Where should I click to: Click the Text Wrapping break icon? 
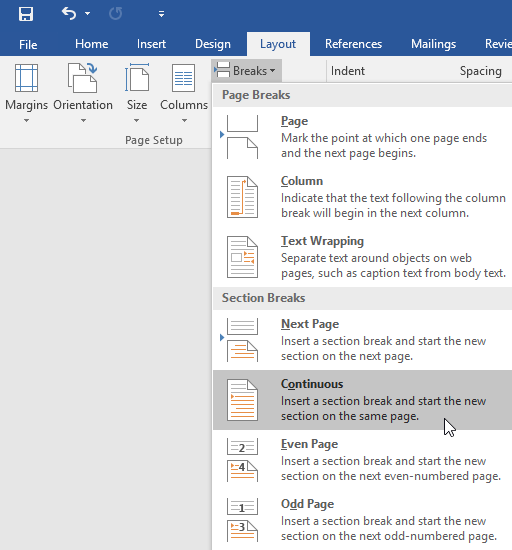242,257
